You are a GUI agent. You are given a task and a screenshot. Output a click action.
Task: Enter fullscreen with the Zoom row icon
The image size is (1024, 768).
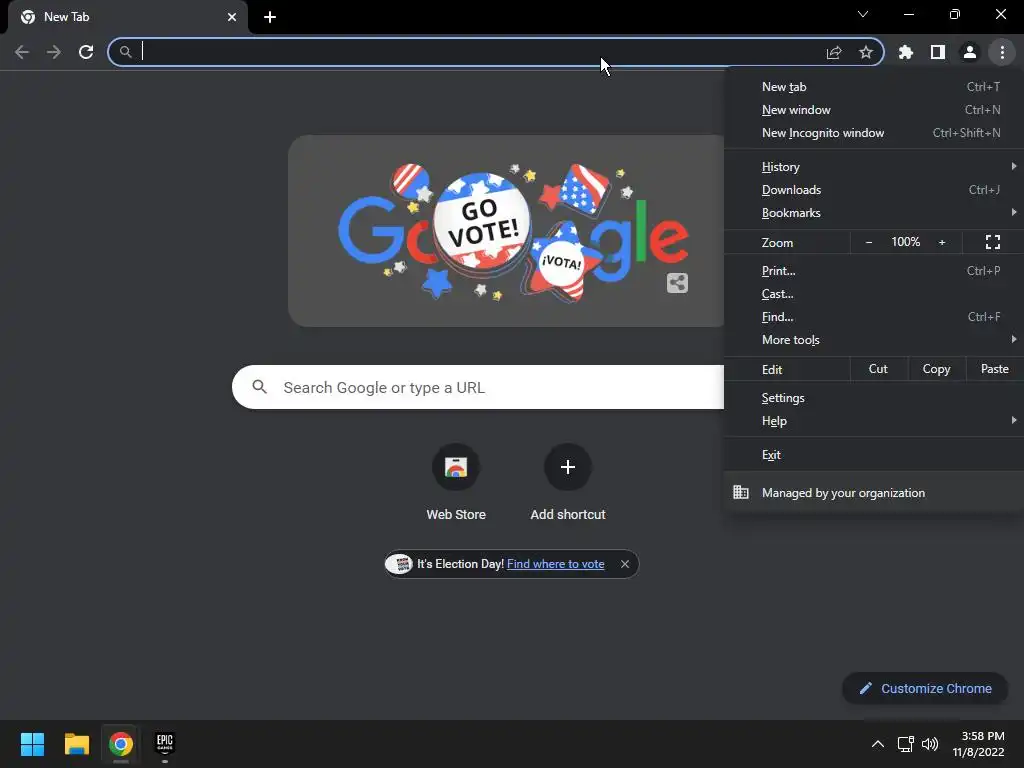[993, 242]
